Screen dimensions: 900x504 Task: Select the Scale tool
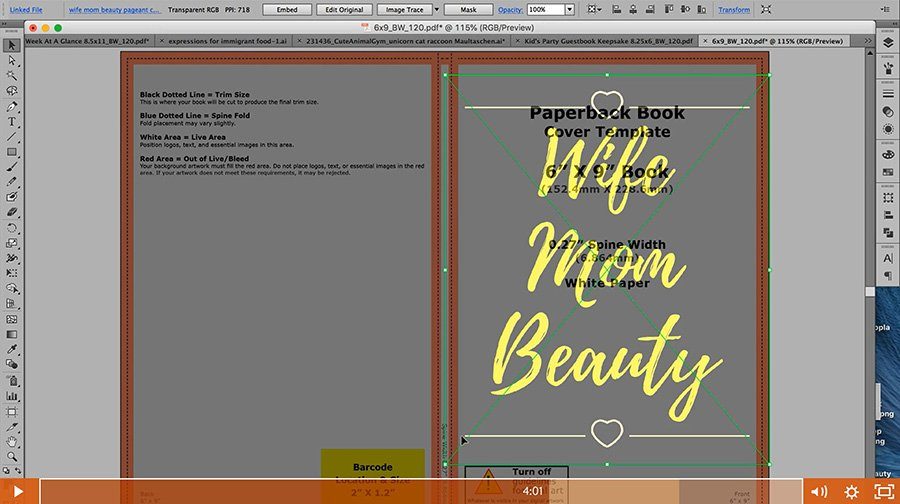(11, 243)
